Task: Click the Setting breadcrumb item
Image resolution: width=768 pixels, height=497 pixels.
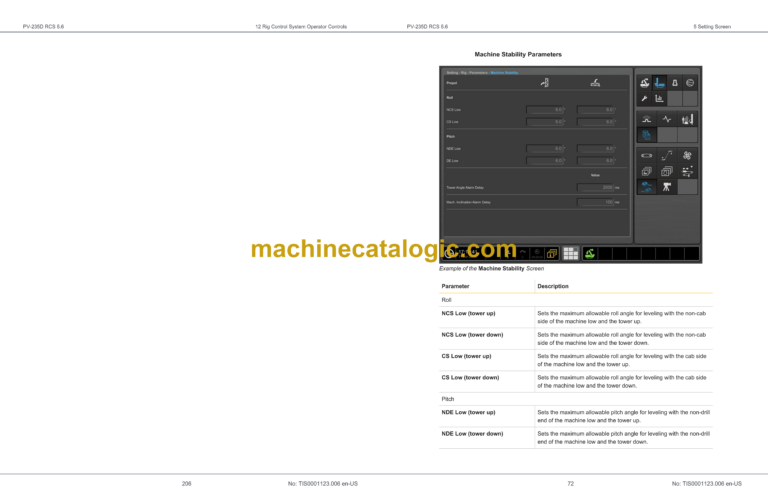Action: [452, 72]
